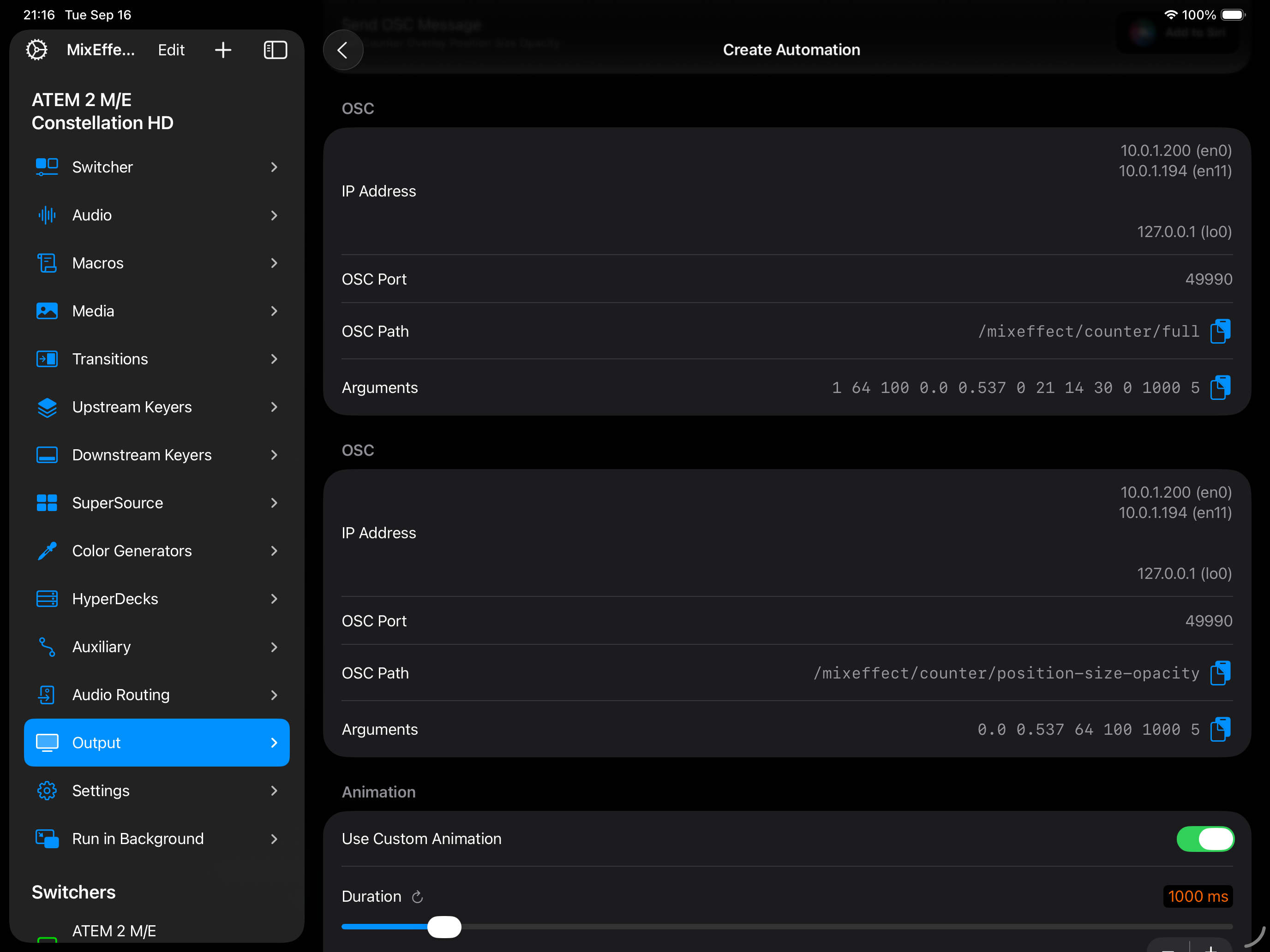Open MixEffect gear settings icon
The height and width of the screenshot is (952, 1270).
(37, 50)
